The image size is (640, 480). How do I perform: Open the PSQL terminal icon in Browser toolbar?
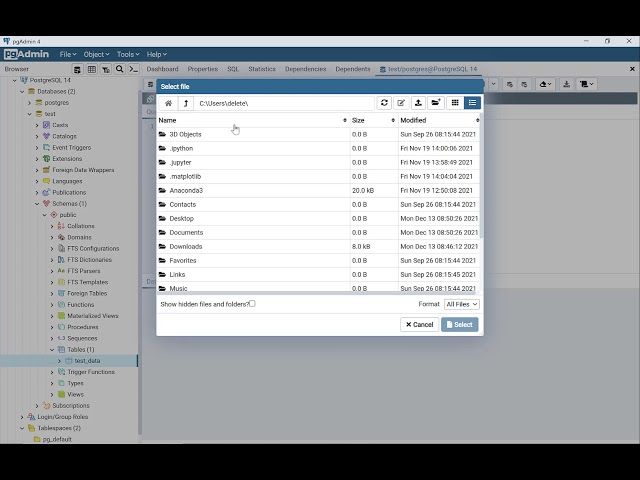133,69
